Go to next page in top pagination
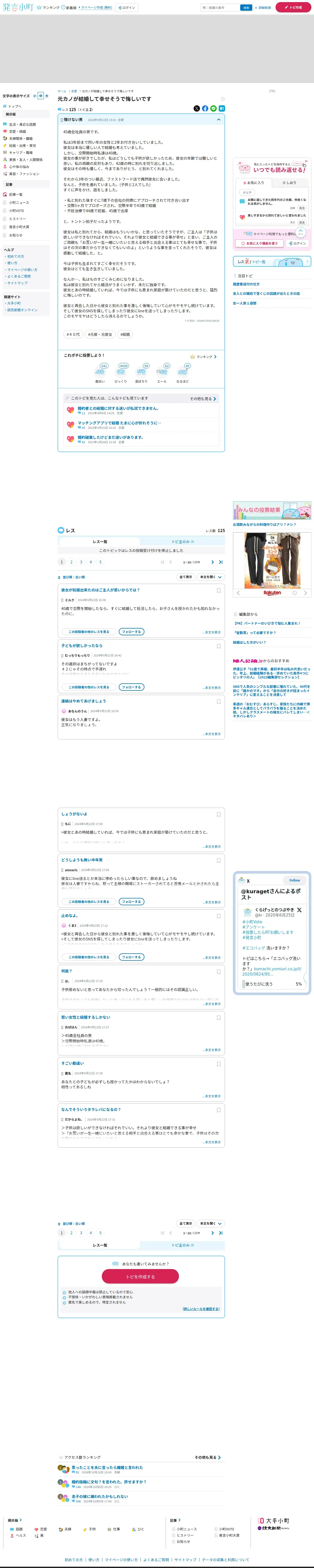The height and width of the screenshot is (1568, 314). (x=212, y=562)
